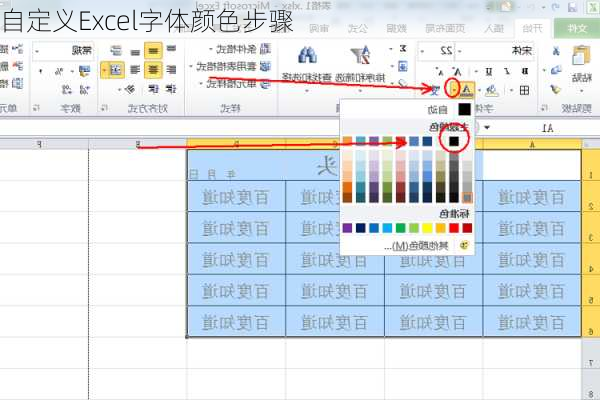
Task: Click the Accounting Number Format icon
Action: (x=84, y=71)
